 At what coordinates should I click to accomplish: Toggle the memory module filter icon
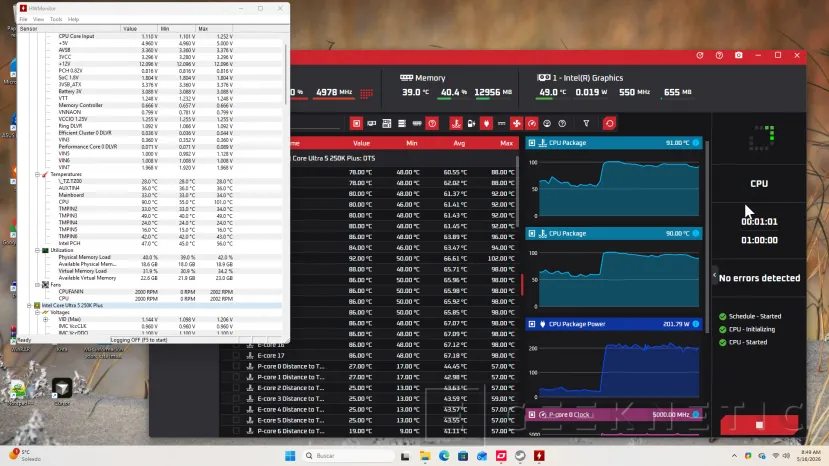pos(417,123)
